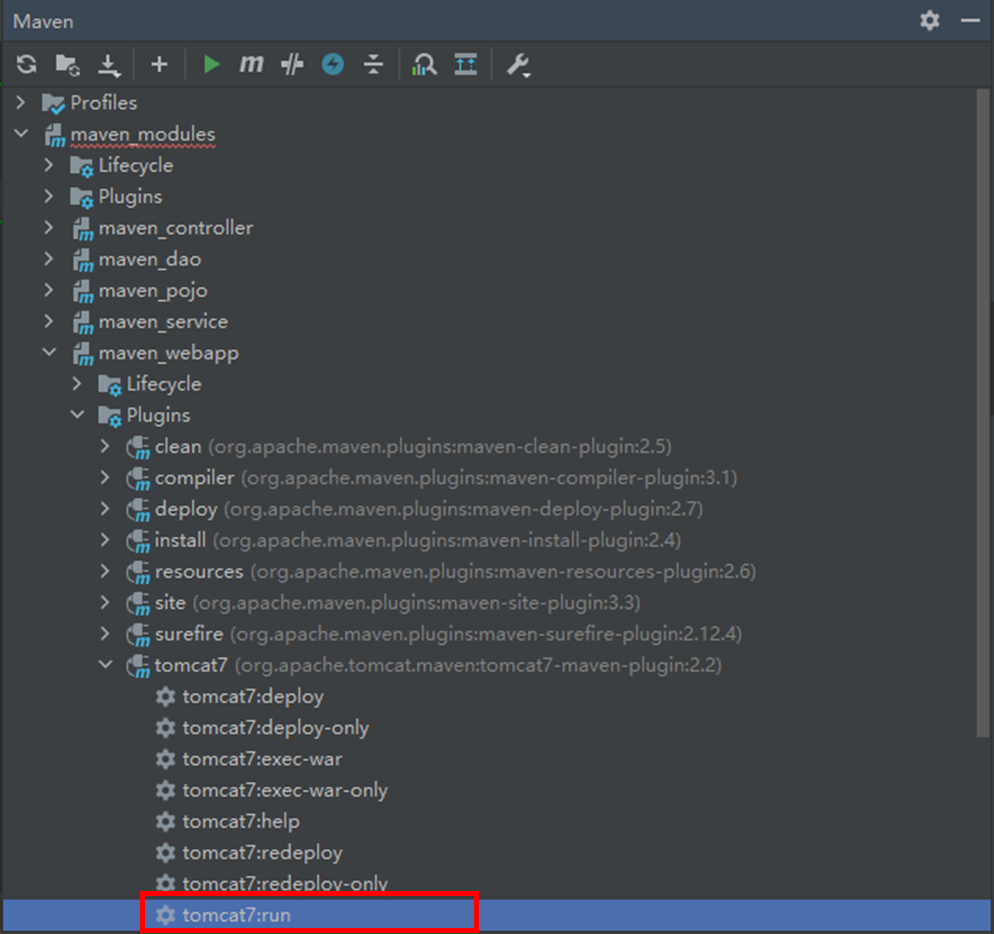Expand the install plugin node
Image resolution: width=994 pixels, height=934 pixels.
(105, 540)
